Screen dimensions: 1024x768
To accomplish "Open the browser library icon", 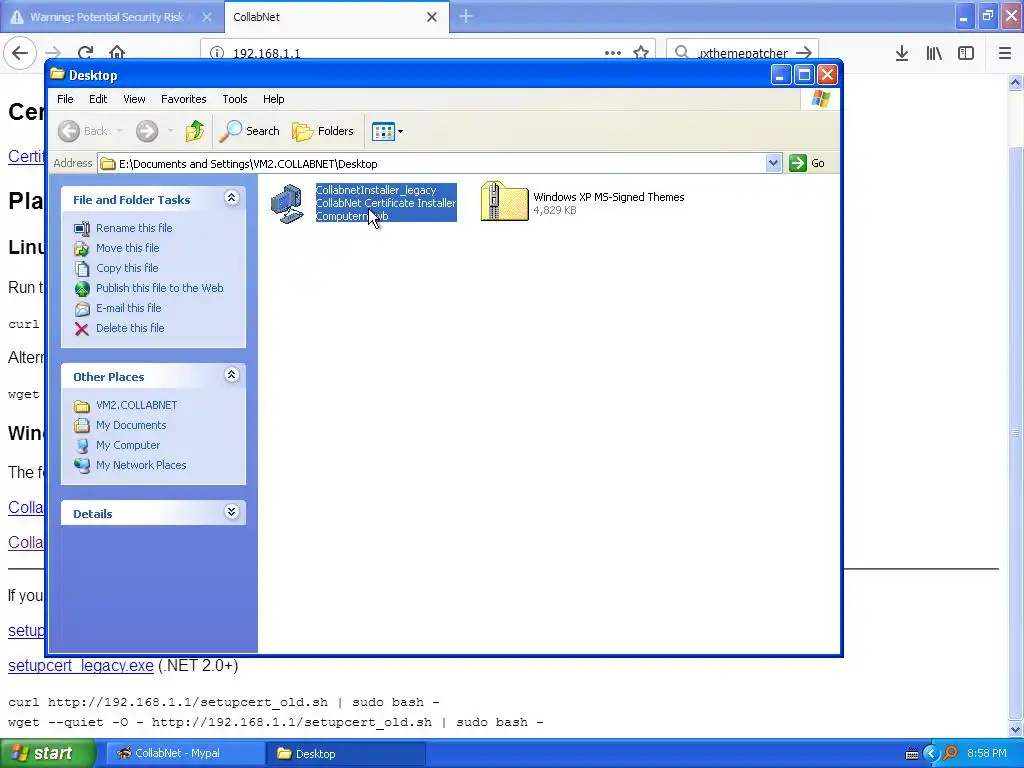I will (x=934, y=53).
